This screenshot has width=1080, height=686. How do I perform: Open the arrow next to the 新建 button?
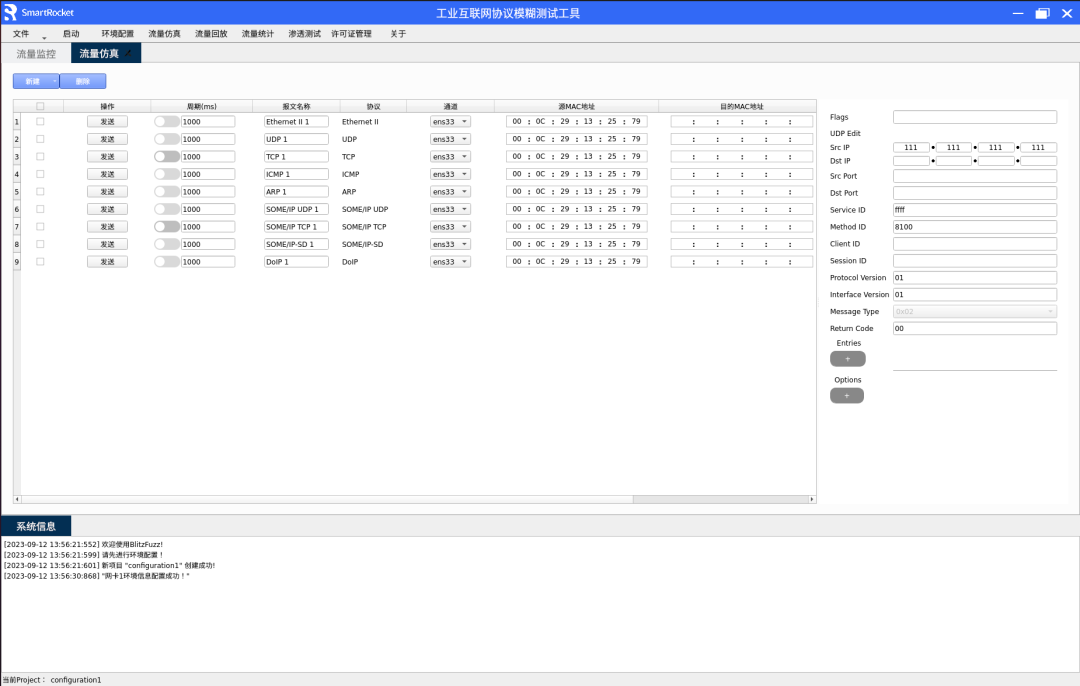[x=55, y=81]
